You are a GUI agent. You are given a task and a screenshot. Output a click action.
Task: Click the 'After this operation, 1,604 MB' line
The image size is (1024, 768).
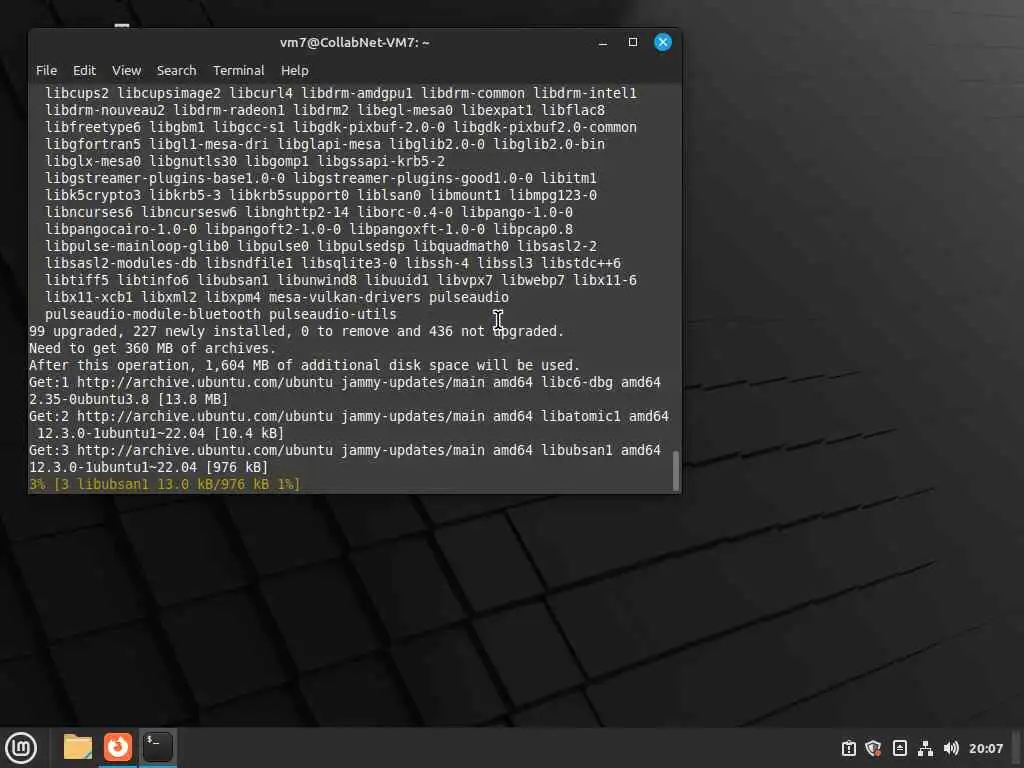(x=304, y=365)
